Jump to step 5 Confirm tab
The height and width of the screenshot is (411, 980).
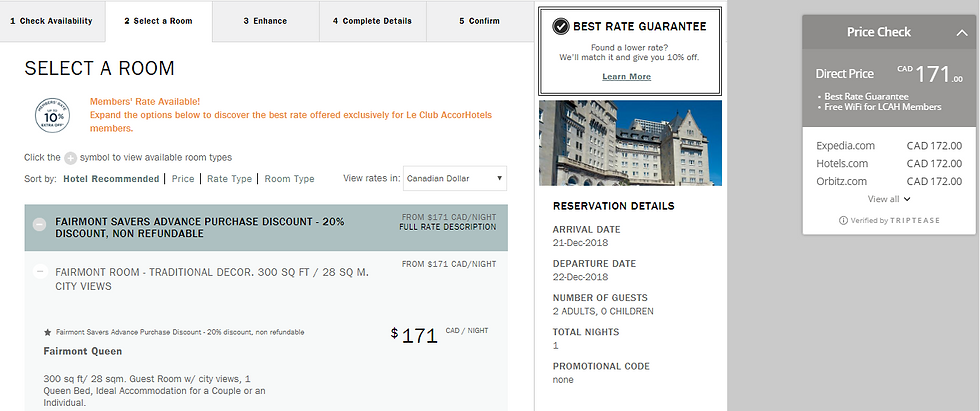click(x=479, y=20)
